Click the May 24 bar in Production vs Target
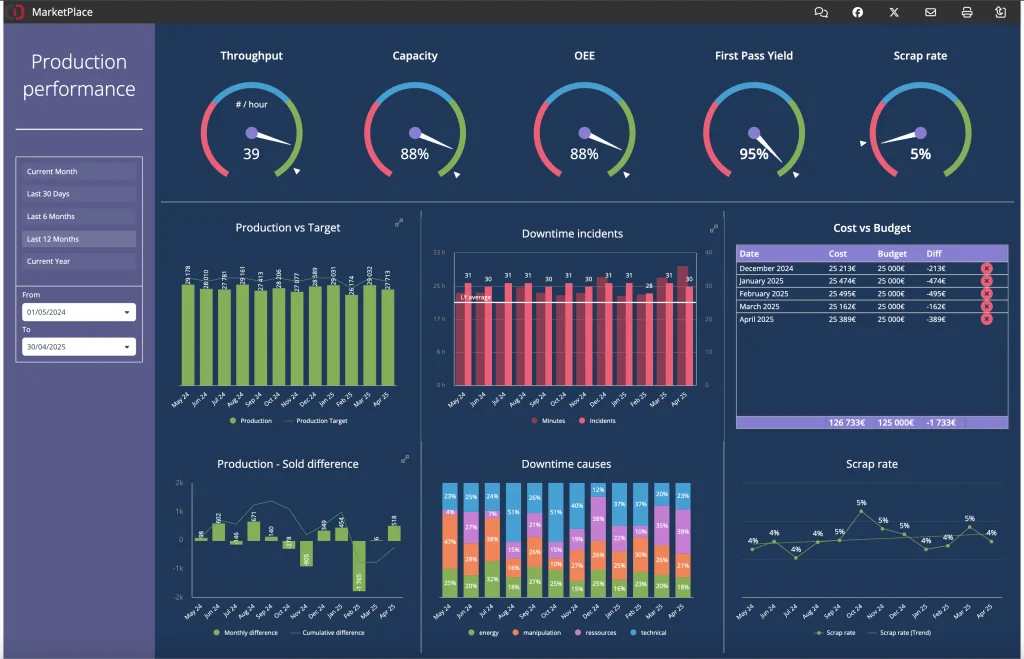The width and height of the screenshot is (1024, 659). click(x=188, y=334)
